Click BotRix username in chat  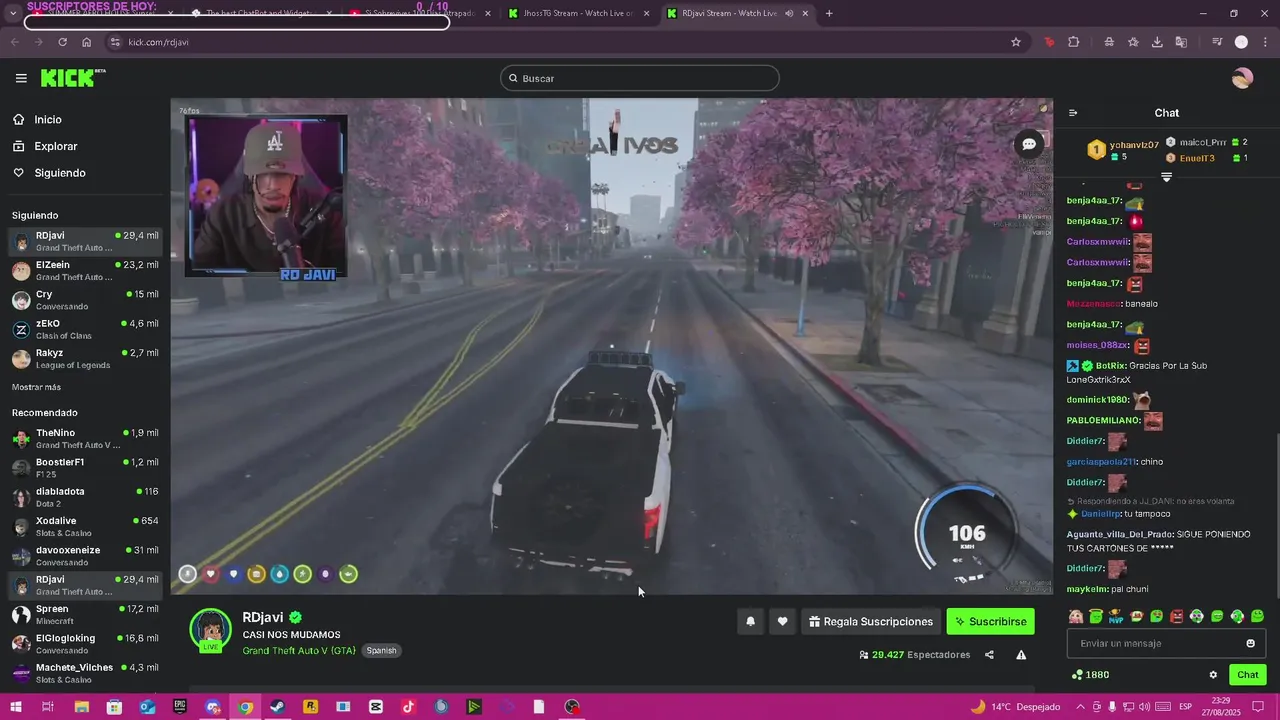point(1111,366)
